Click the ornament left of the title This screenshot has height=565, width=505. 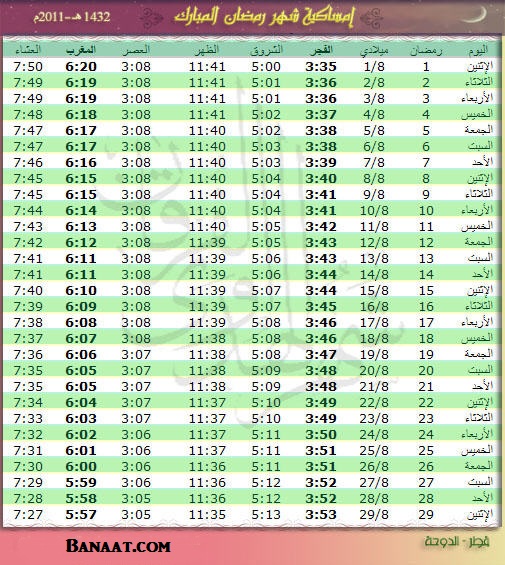click(x=151, y=18)
